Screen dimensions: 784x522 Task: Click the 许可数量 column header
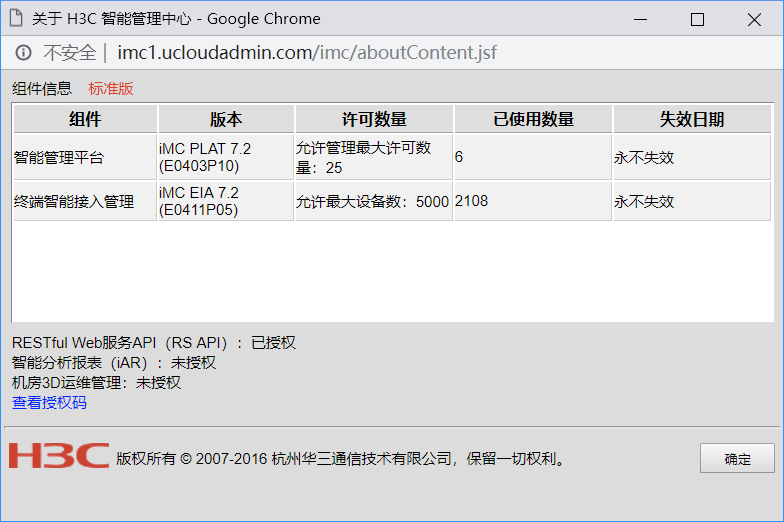tap(374, 119)
